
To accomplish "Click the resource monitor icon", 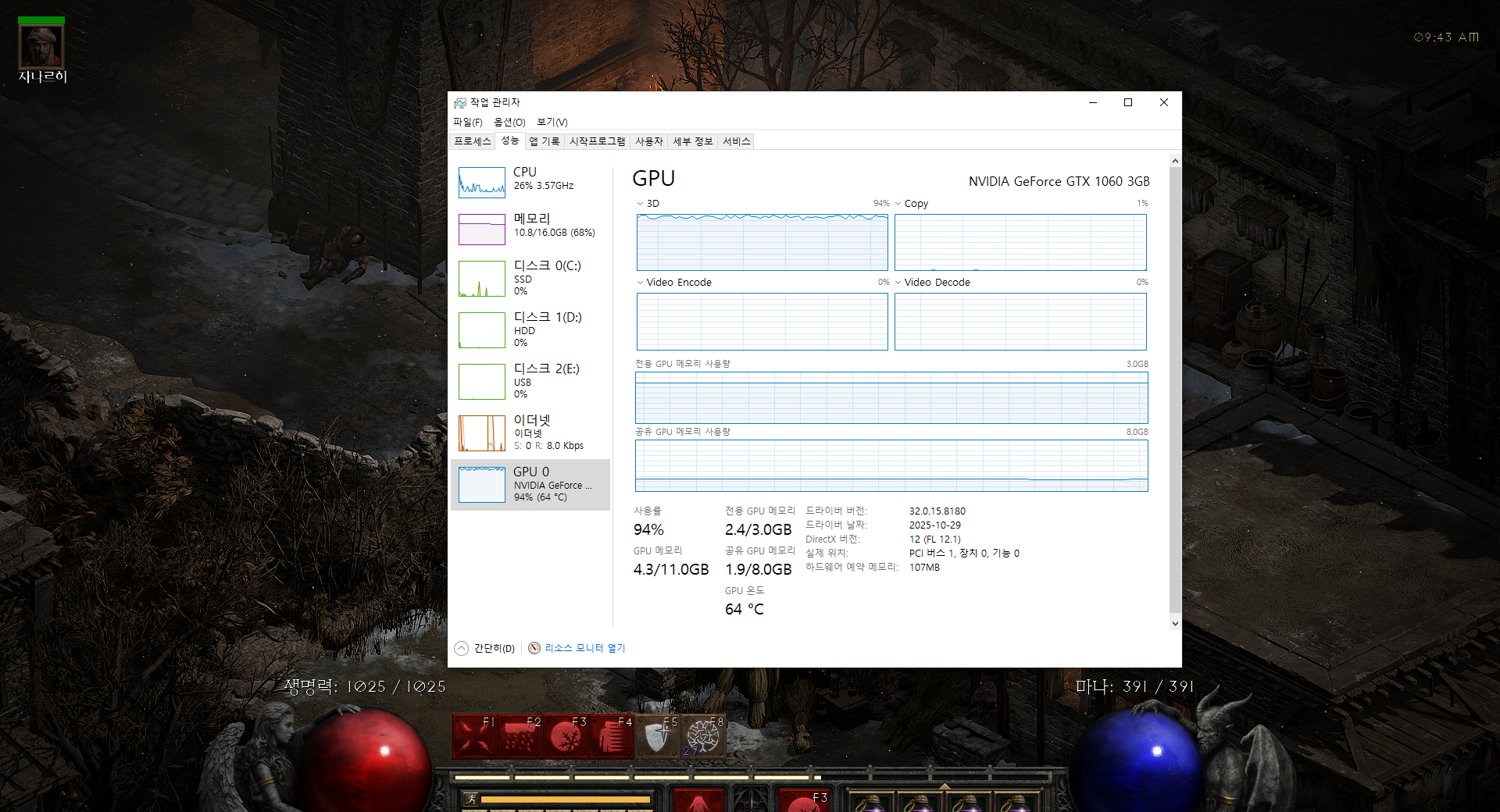I will 534,648.
